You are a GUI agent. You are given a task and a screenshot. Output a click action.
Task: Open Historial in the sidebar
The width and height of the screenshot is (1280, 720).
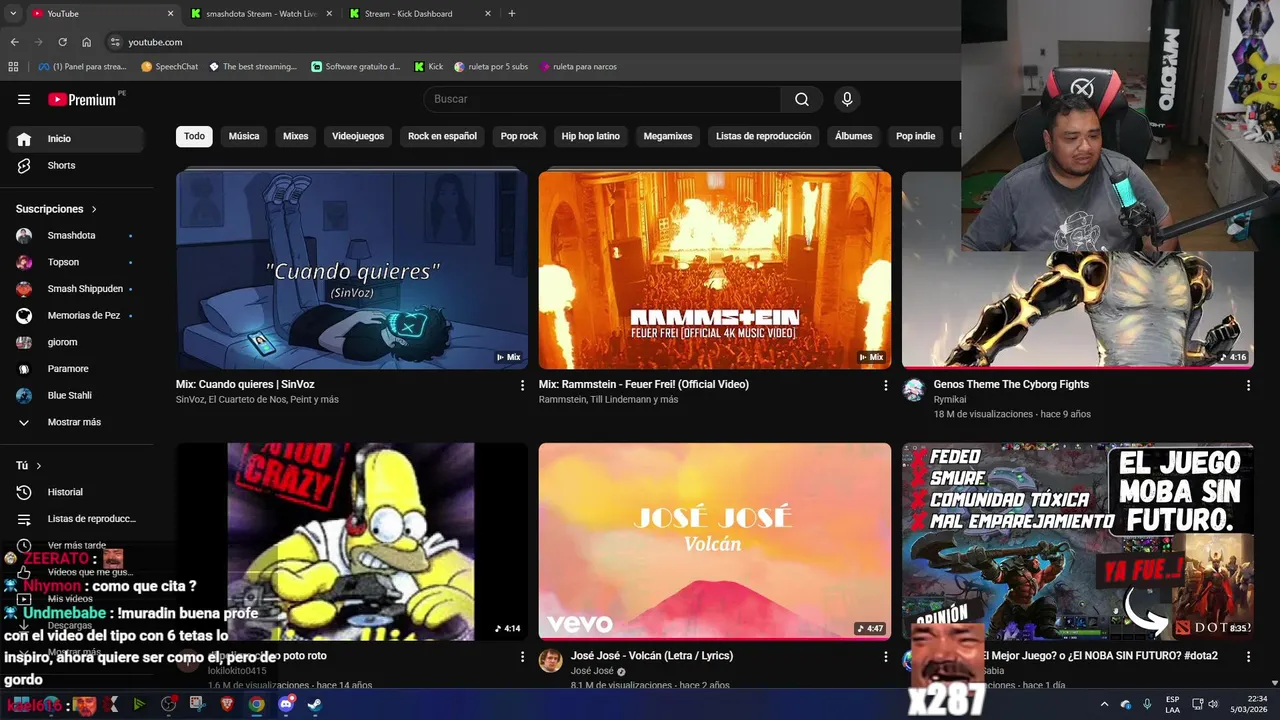click(x=76, y=492)
